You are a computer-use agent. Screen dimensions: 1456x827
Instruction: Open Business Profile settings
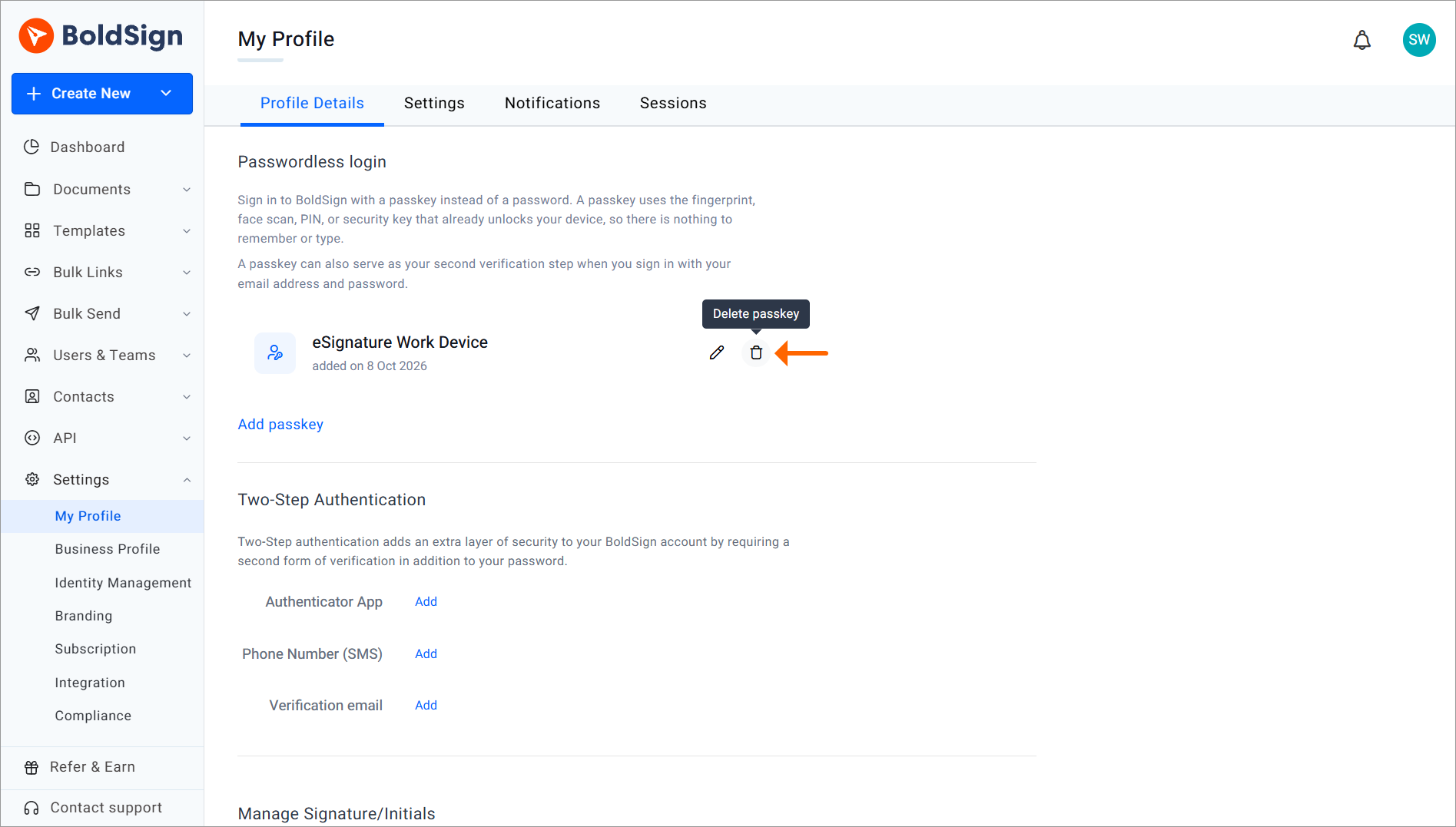(108, 549)
